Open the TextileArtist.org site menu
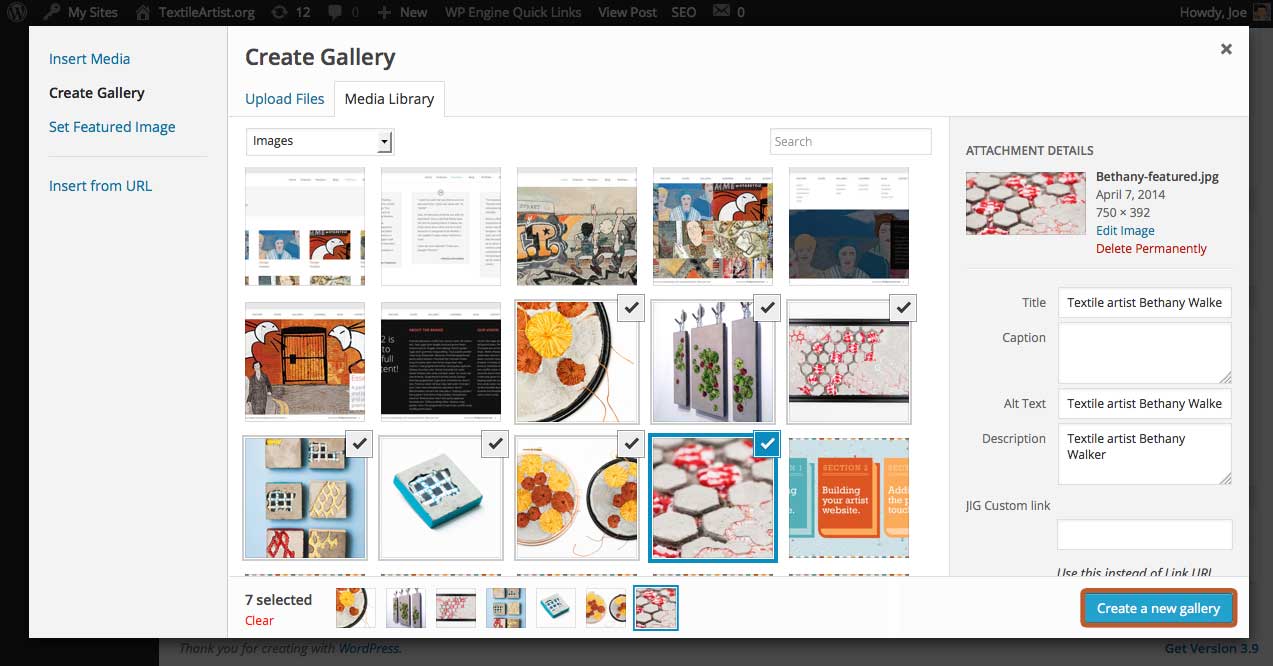The image size is (1273, 666). (194, 13)
